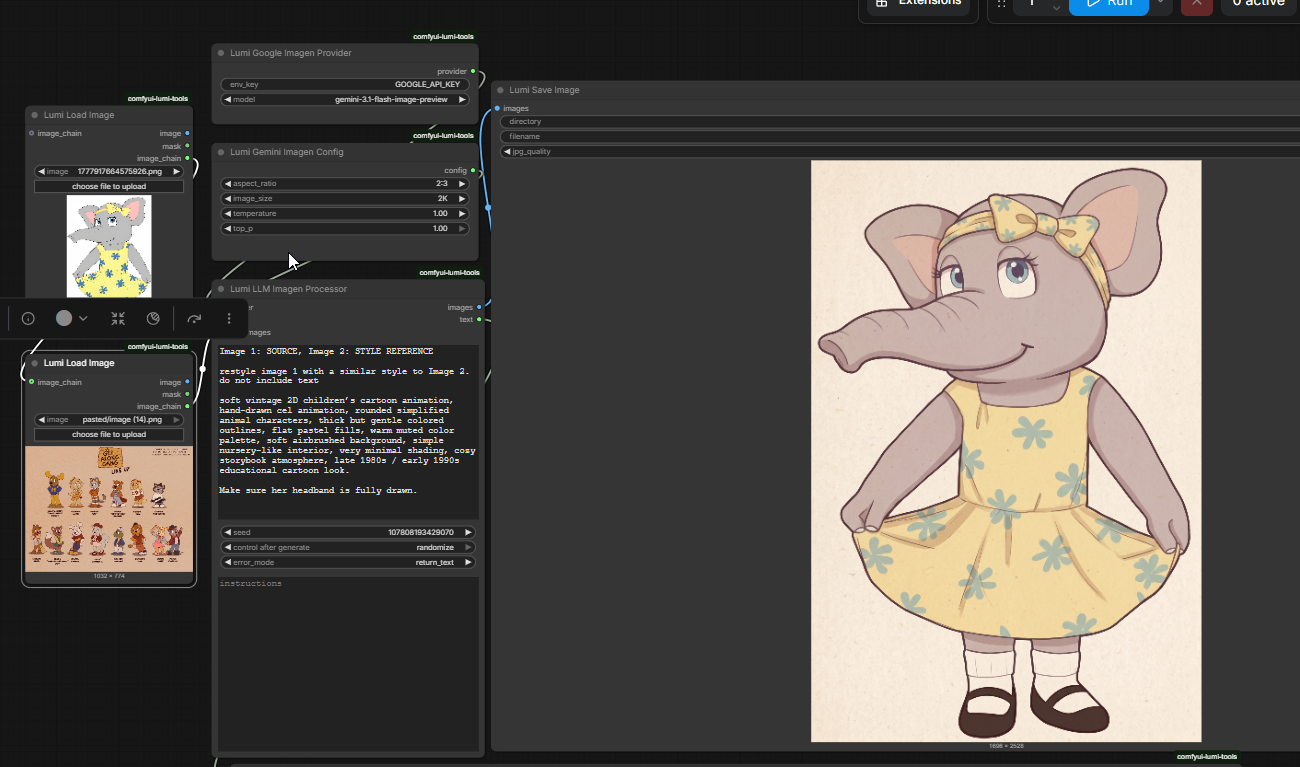The image size is (1300, 767).
Task: Toggle collapse dot on Lumi Google Imagen Provider
Action: 221,53
